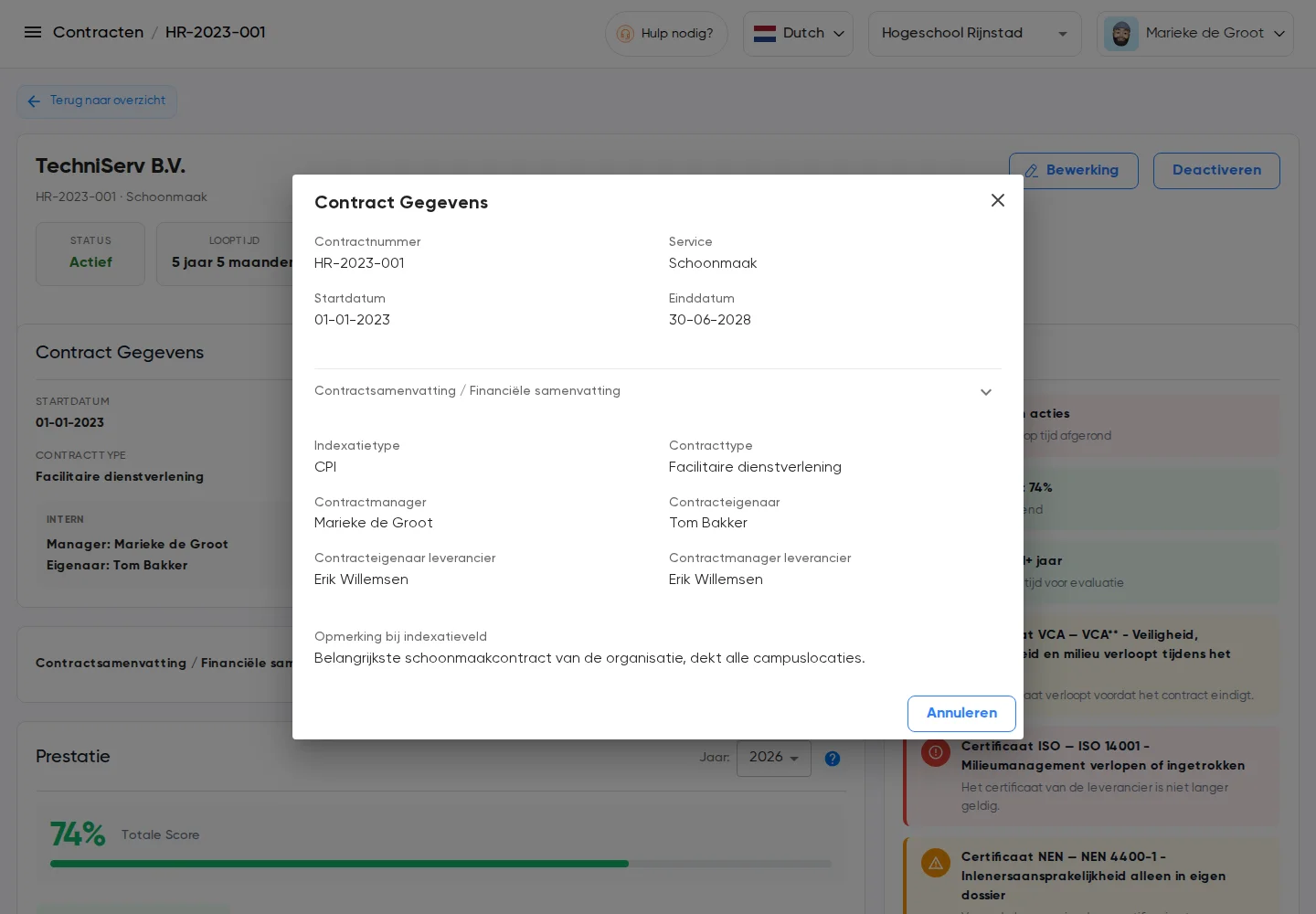Click Contractmanager leverancier value Erik Willemsen
The width and height of the screenshot is (1316, 914).
pyautogui.click(x=716, y=579)
